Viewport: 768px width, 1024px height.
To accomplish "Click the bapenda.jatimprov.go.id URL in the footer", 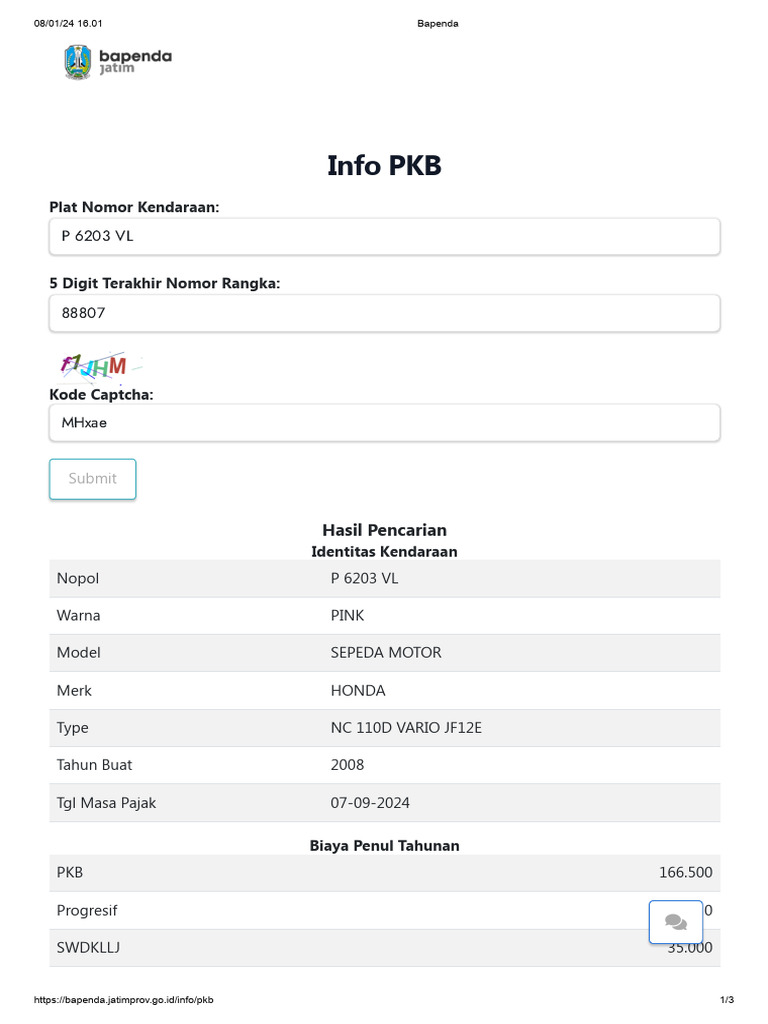I will pyautogui.click(x=124, y=1000).
